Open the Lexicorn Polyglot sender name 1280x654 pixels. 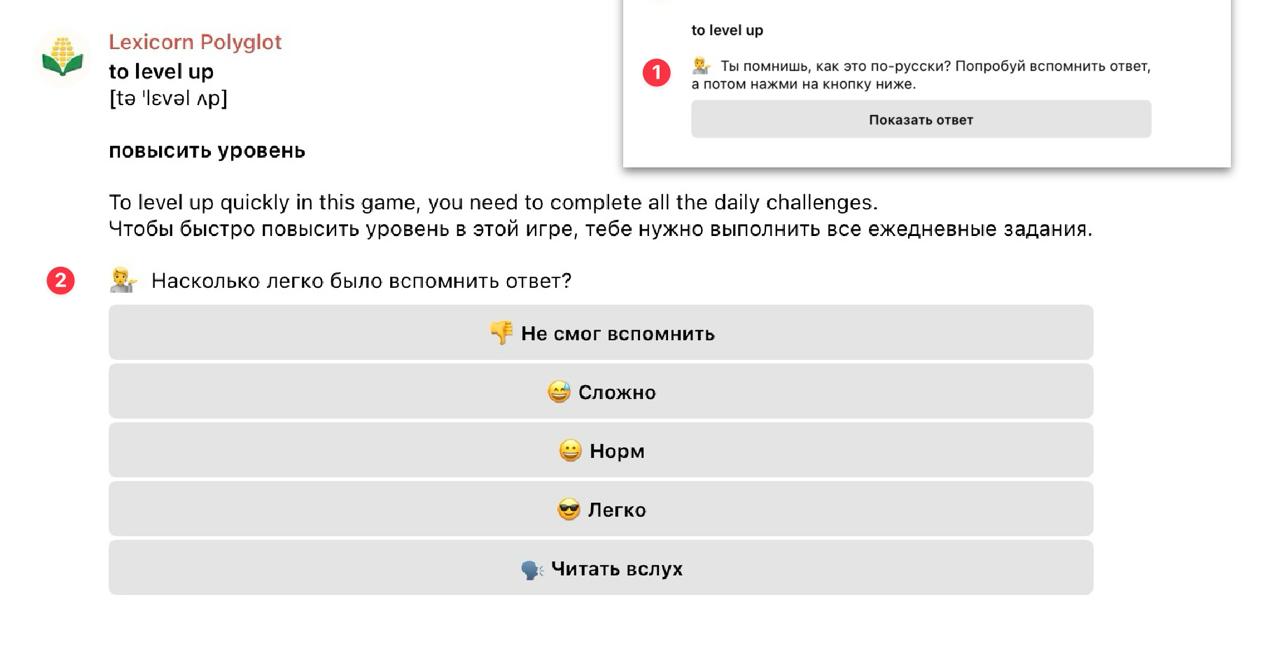195,42
